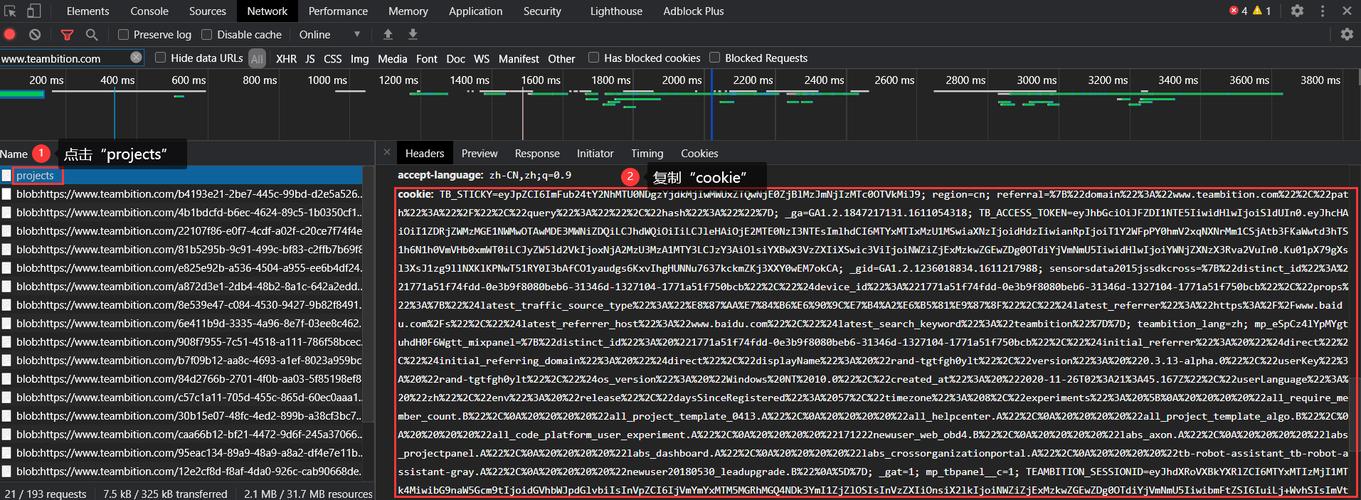Open the Memory panel
Screen dimensions: 1361x500
click(x=408, y=11)
